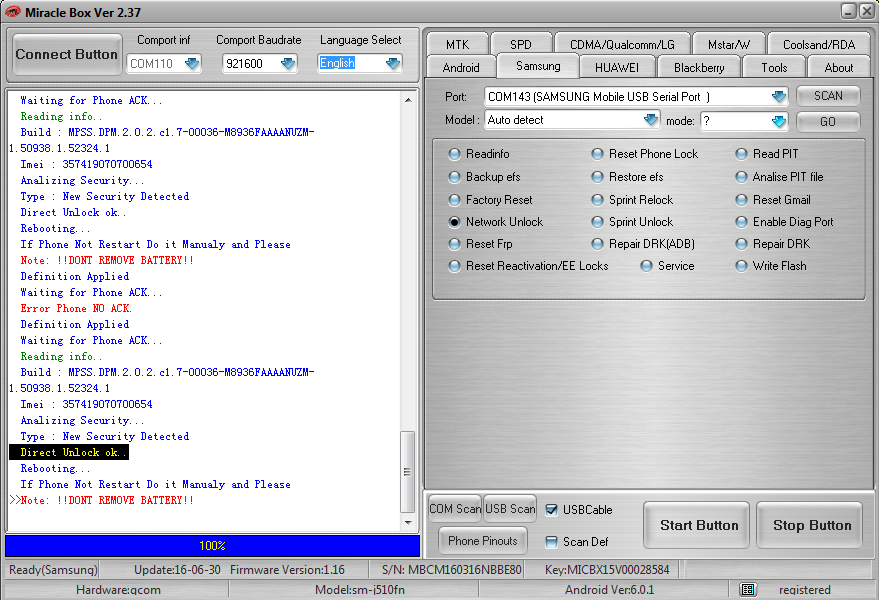
Task: Select the Reset Phone Lock radio button
Action: [598, 154]
